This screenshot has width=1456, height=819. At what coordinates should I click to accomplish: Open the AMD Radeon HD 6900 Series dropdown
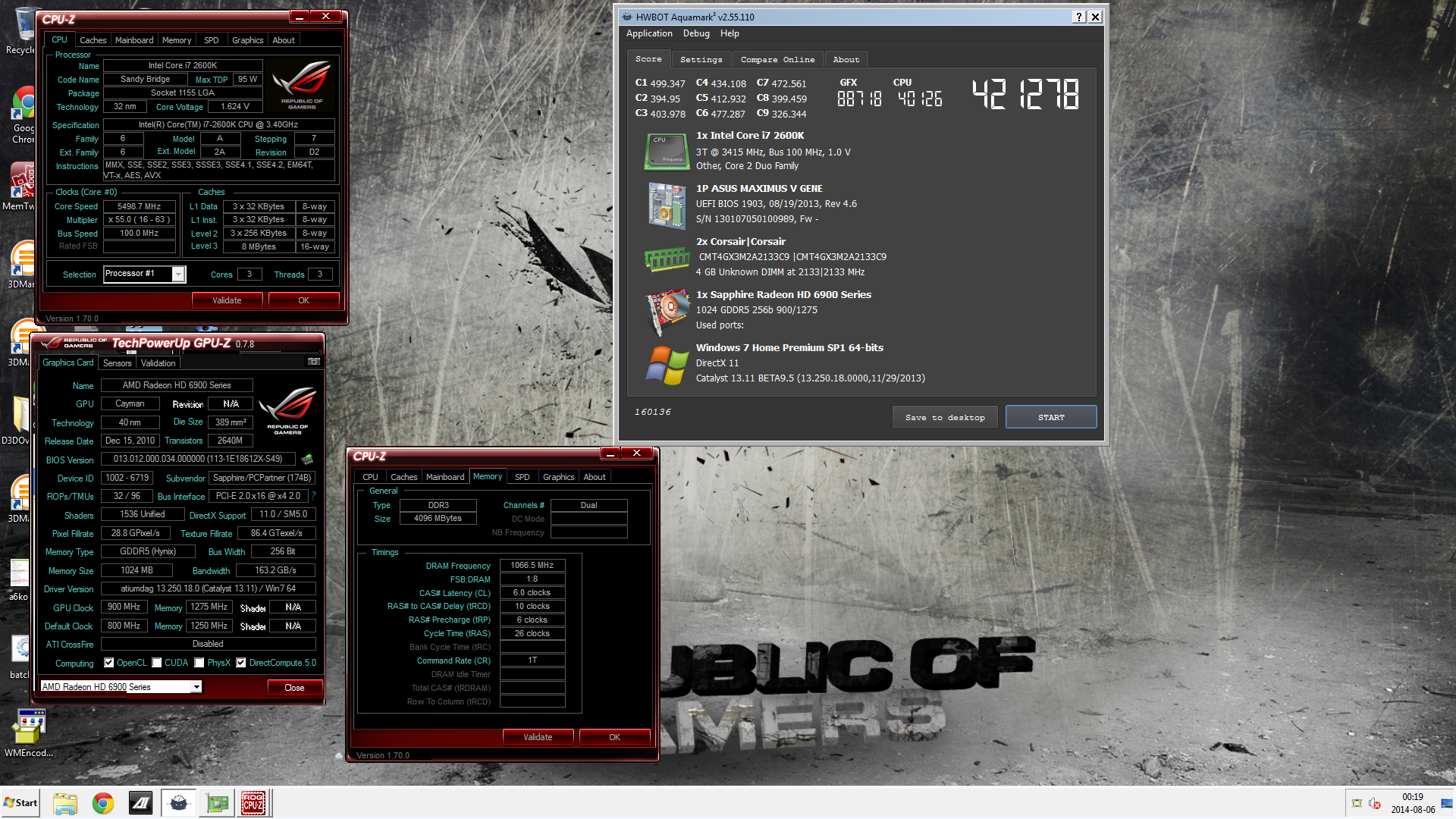click(x=196, y=687)
